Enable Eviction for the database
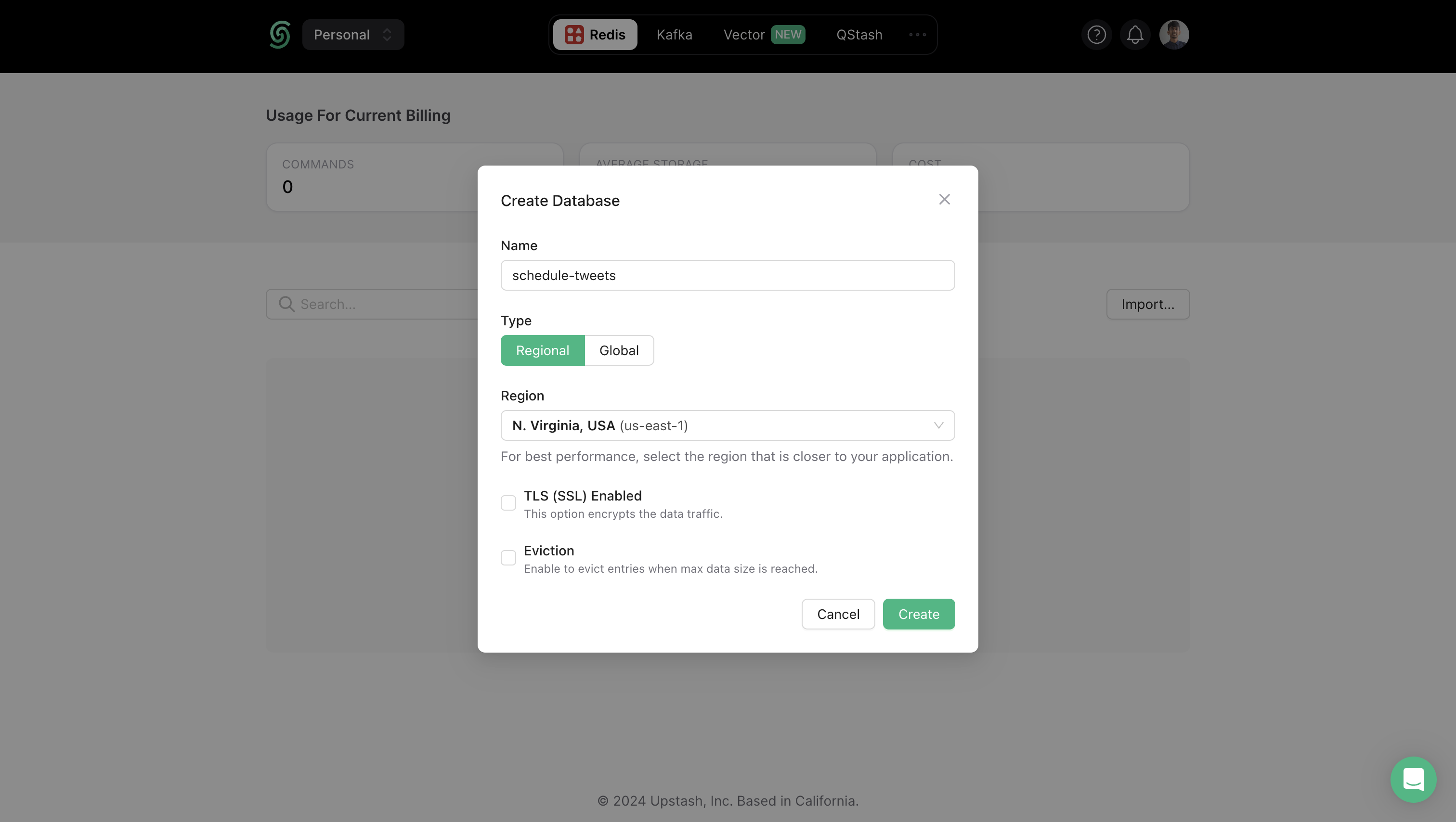Viewport: 1456px width, 822px height. click(x=508, y=558)
